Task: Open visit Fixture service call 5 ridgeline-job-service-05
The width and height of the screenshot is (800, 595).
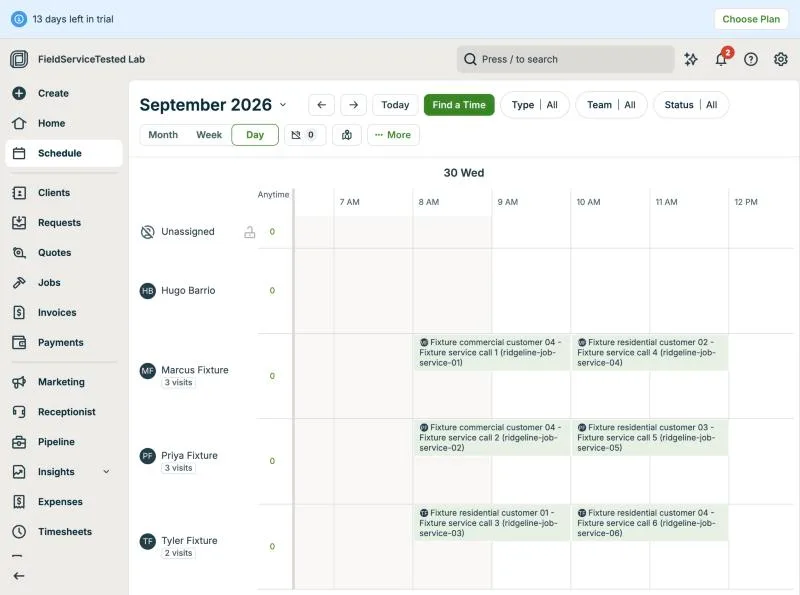Action: coord(649,438)
